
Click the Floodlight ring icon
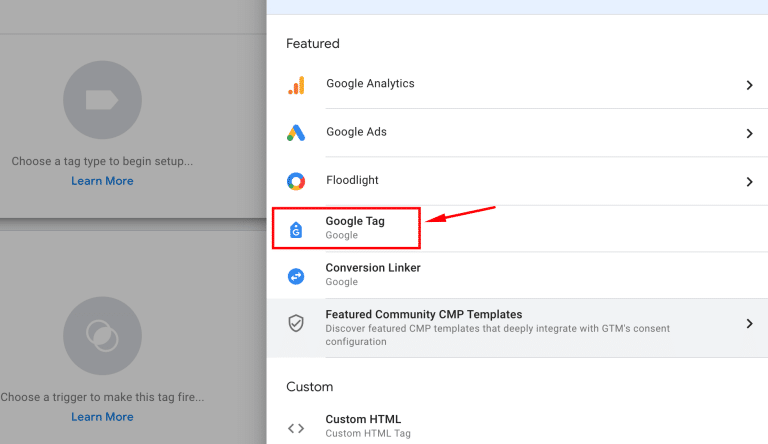(x=296, y=181)
